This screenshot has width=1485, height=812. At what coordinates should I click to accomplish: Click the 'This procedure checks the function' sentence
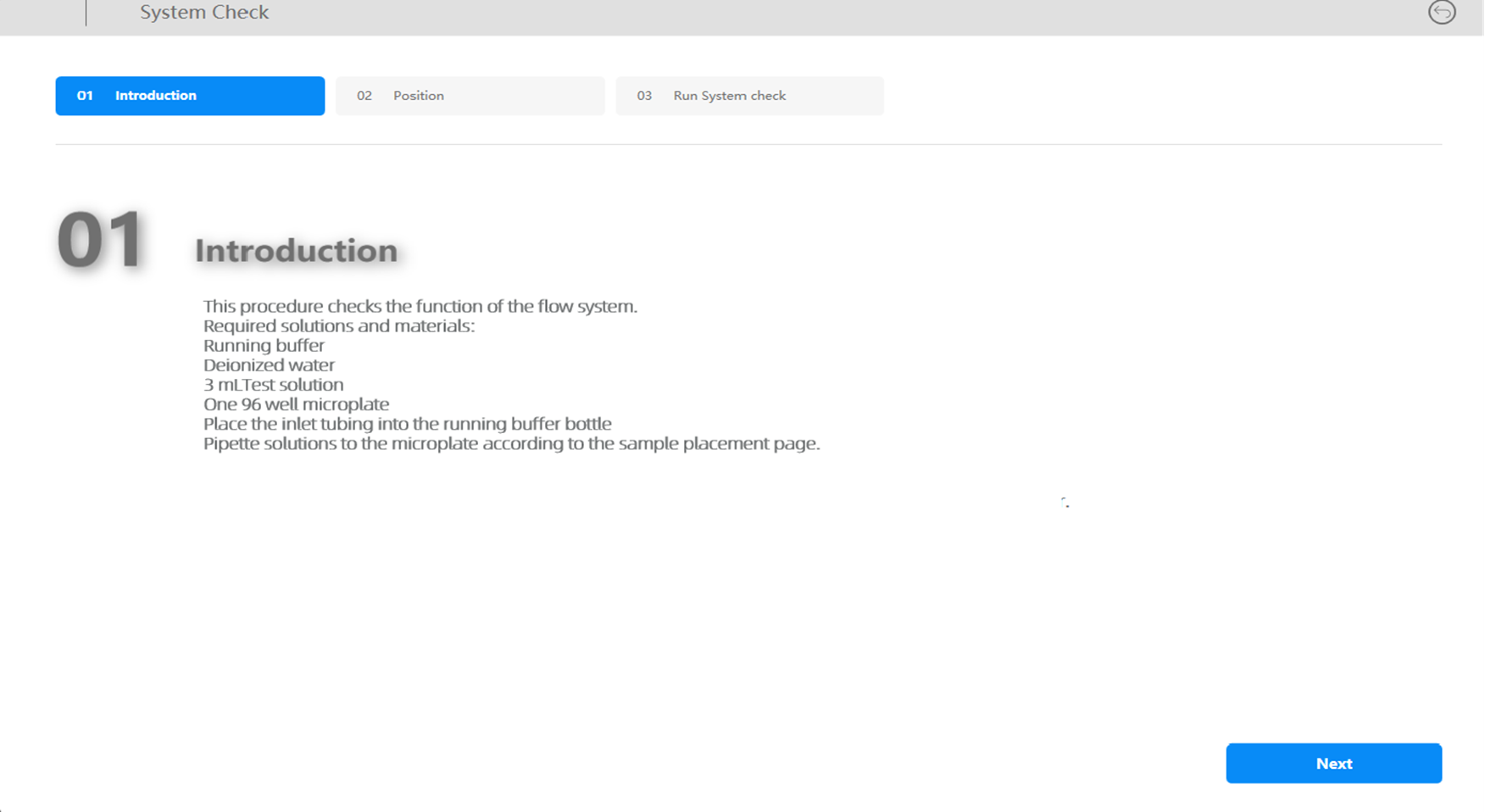(x=420, y=306)
